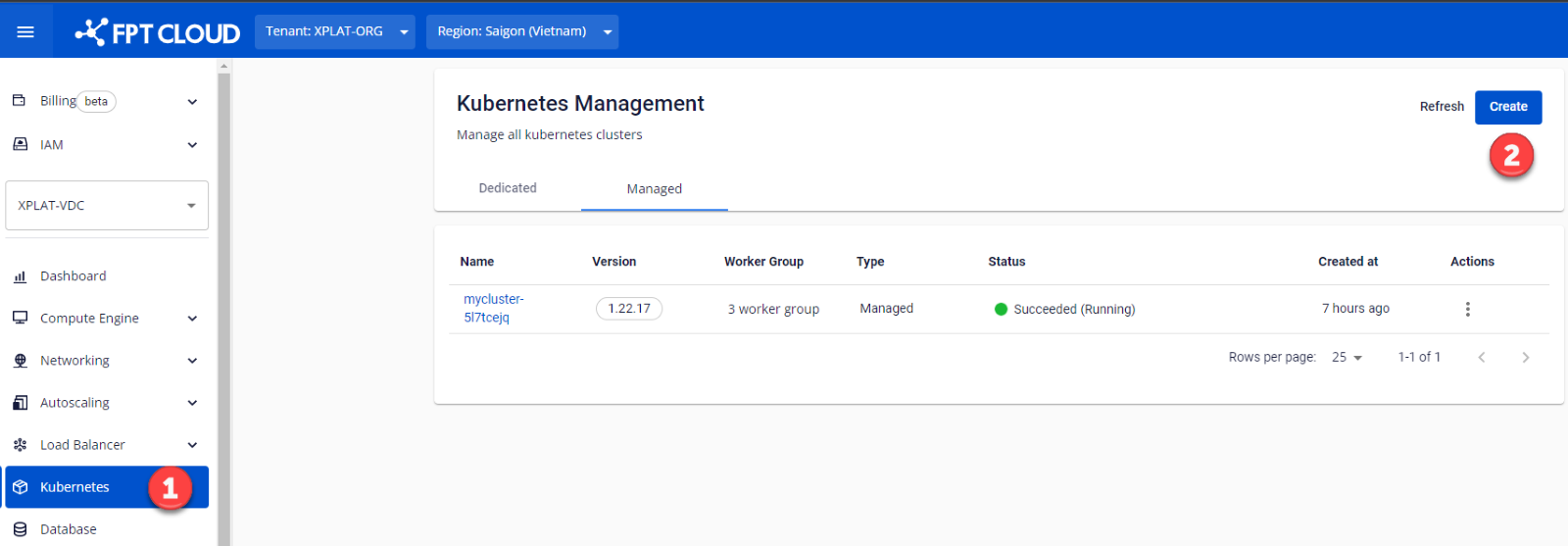Image resolution: width=1568 pixels, height=546 pixels.
Task: Select the Managed tab
Action: tap(654, 189)
